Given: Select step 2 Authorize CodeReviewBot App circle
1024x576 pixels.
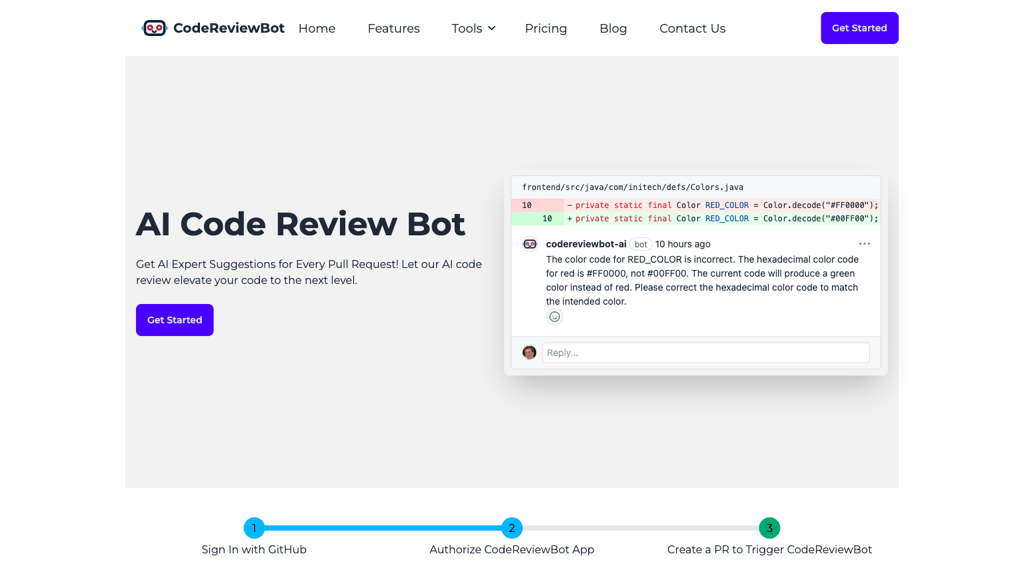Looking at the screenshot, I should (x=512, y=527).
